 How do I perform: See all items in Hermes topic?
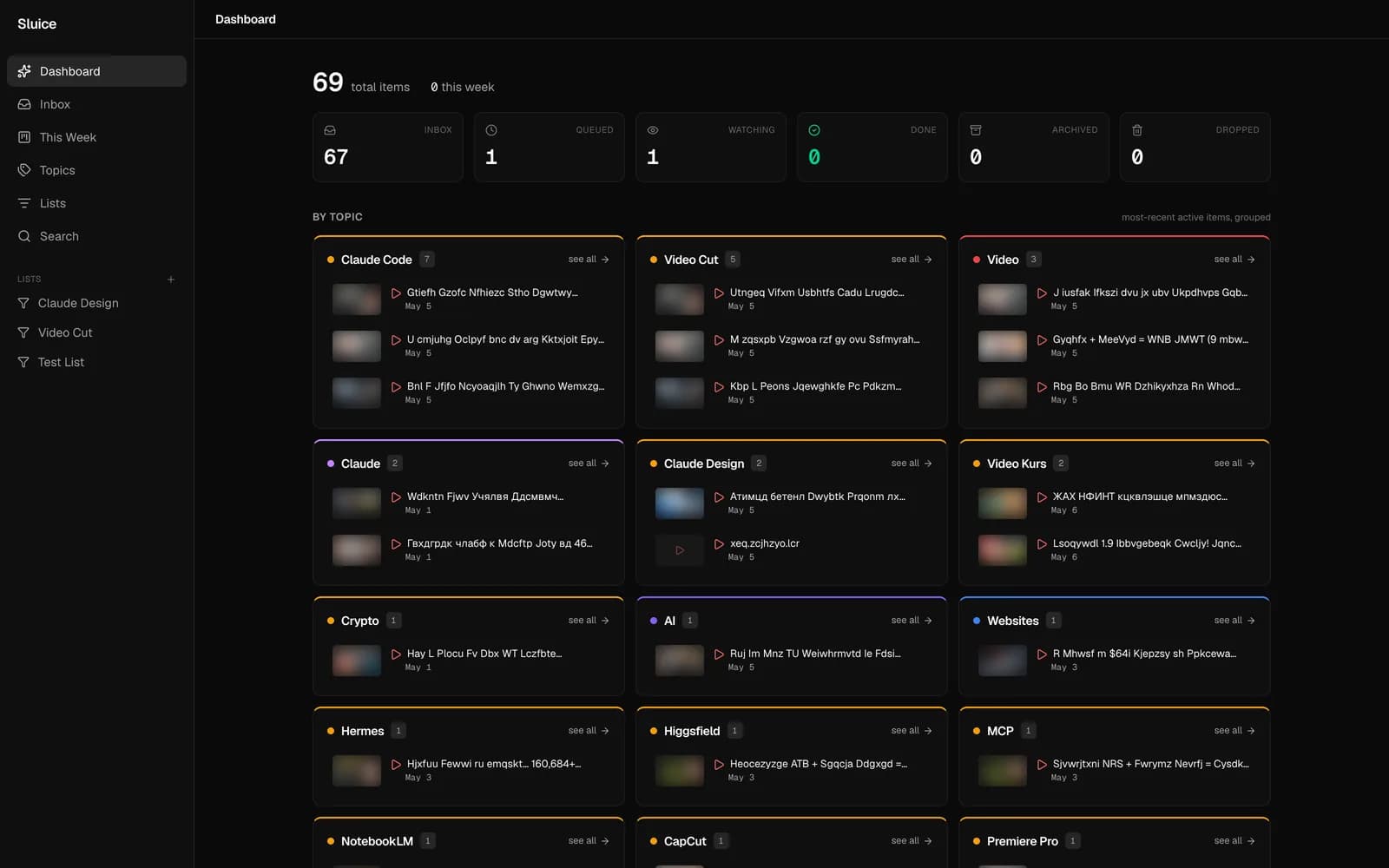(589, 731)
